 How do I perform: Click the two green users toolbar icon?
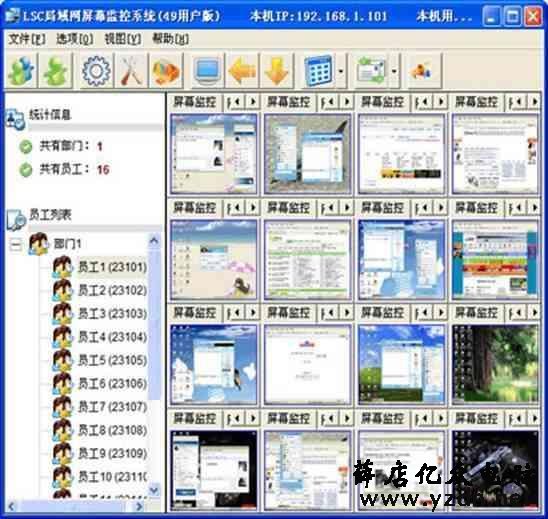(21, 71)
